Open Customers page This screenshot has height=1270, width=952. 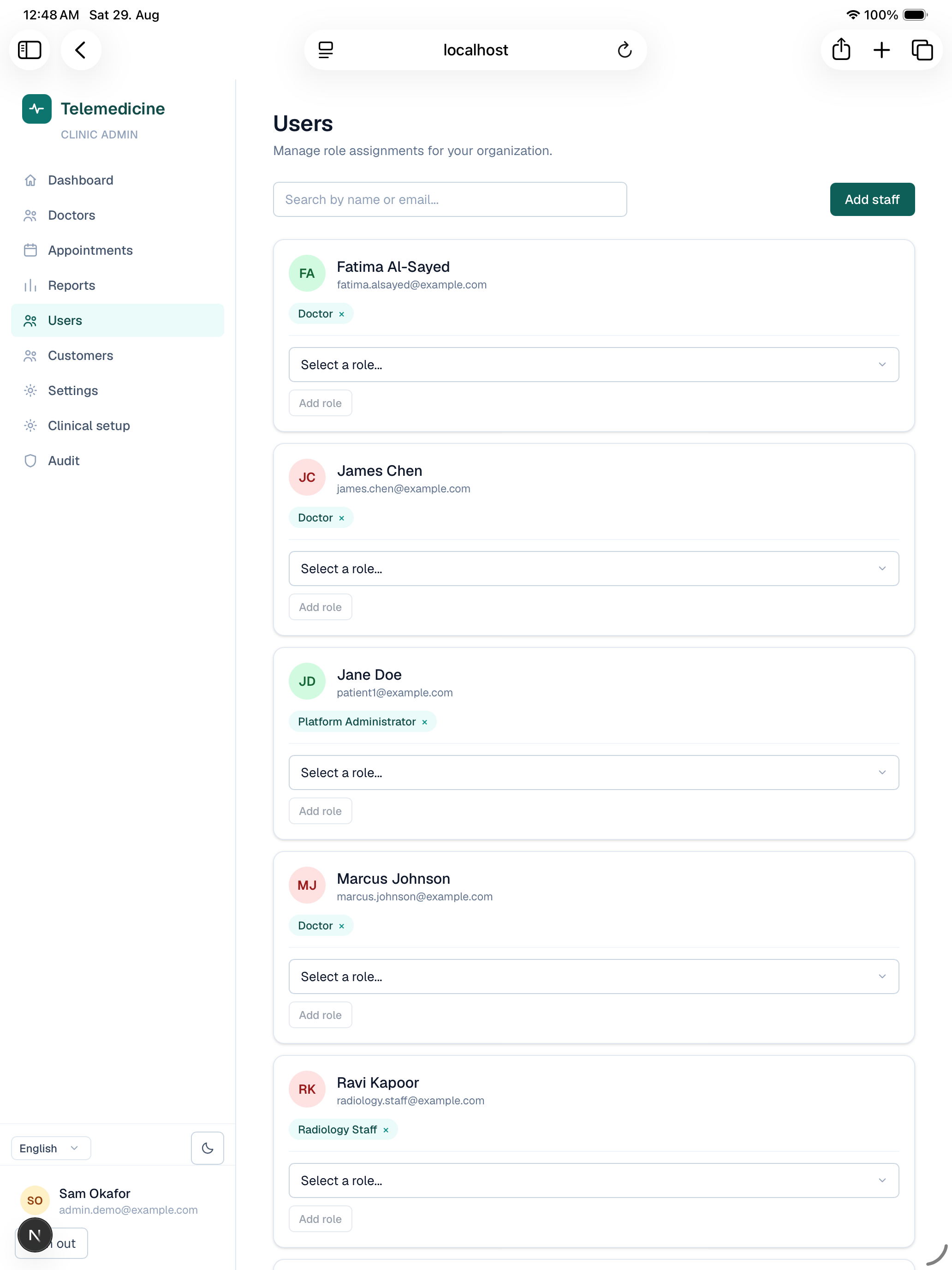coord(118,355)
